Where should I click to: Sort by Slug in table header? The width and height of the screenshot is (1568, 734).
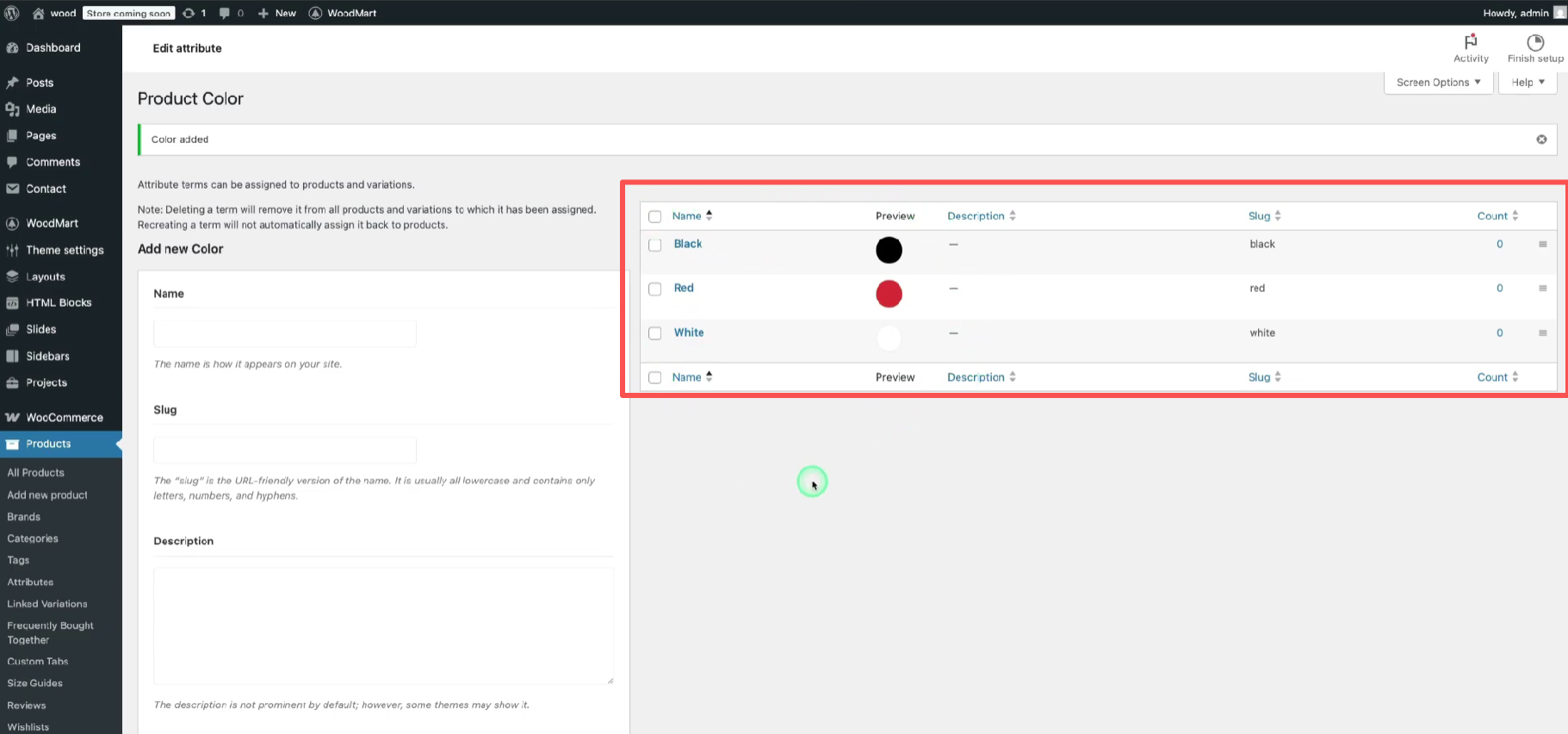point(1265,216)
